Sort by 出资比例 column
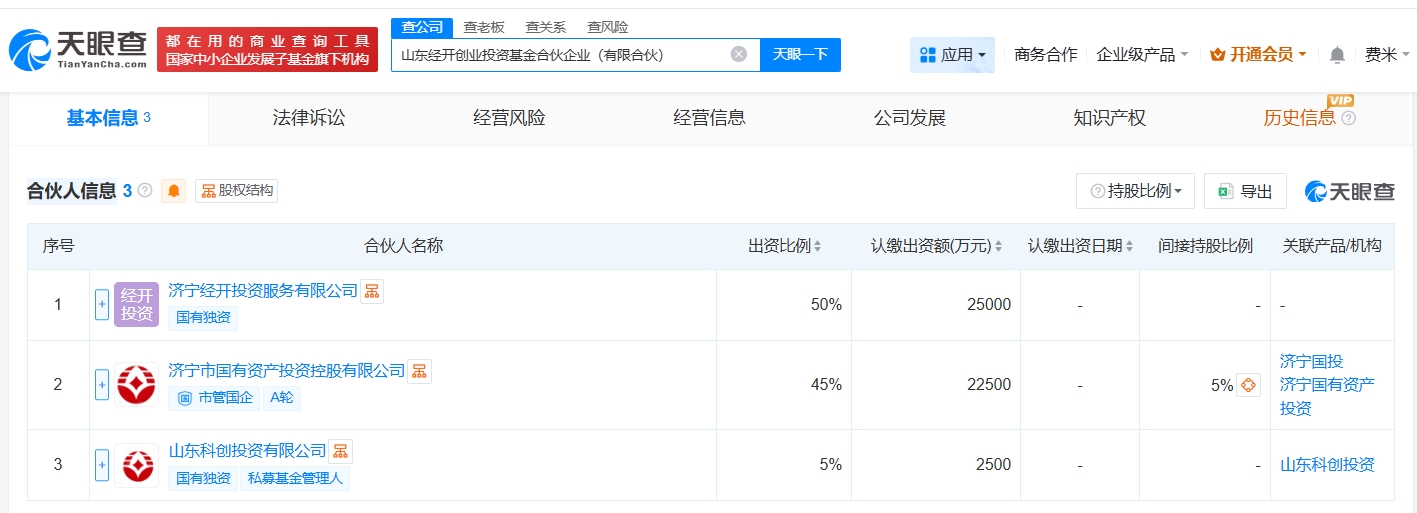 (x=784, y=246)
